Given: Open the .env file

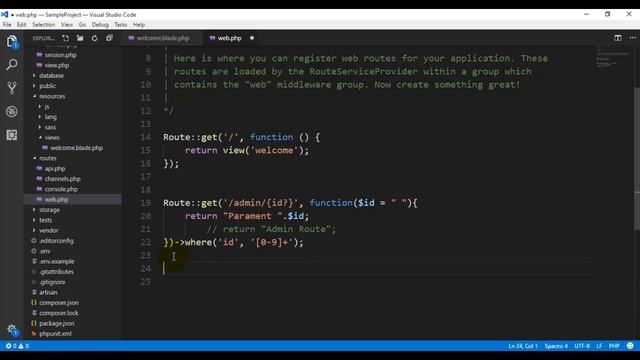Looking at the screenshot, I should point(45,251).
